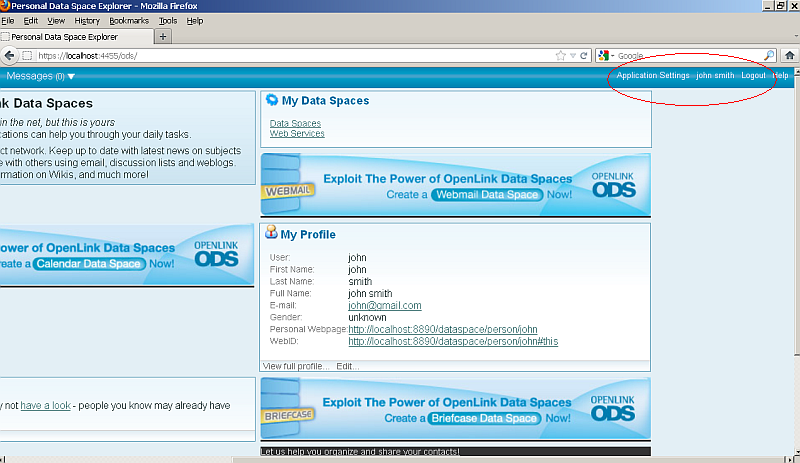
Task: Click the Application Settings link
Action: (x=652, y=76)
